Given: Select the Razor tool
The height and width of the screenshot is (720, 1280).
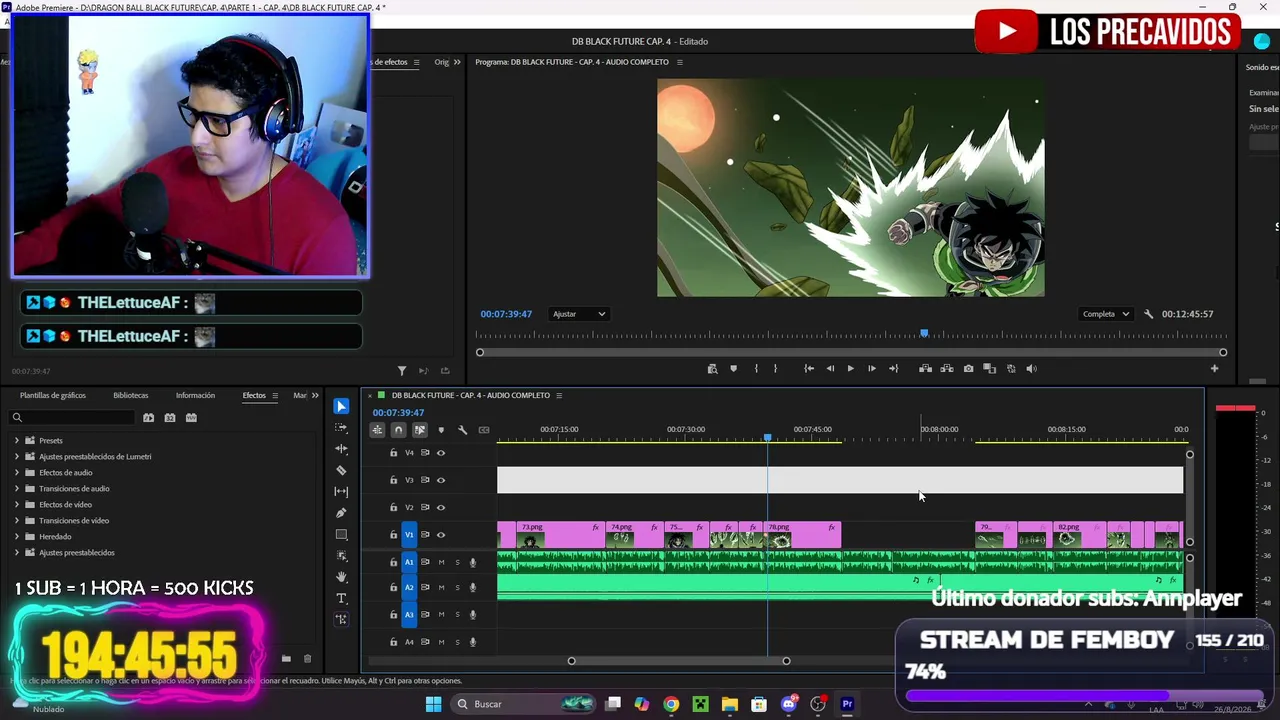Looking at the screenshot, I should [341, 470].
